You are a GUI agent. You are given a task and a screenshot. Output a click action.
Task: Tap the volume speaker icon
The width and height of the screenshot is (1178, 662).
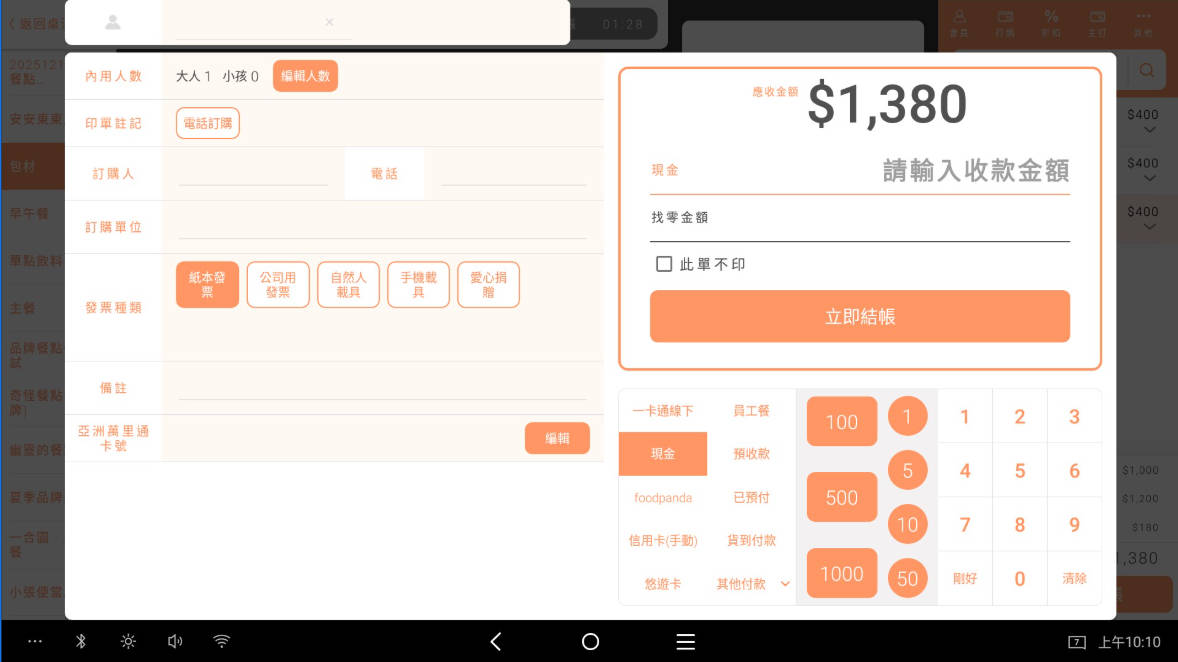175,642
